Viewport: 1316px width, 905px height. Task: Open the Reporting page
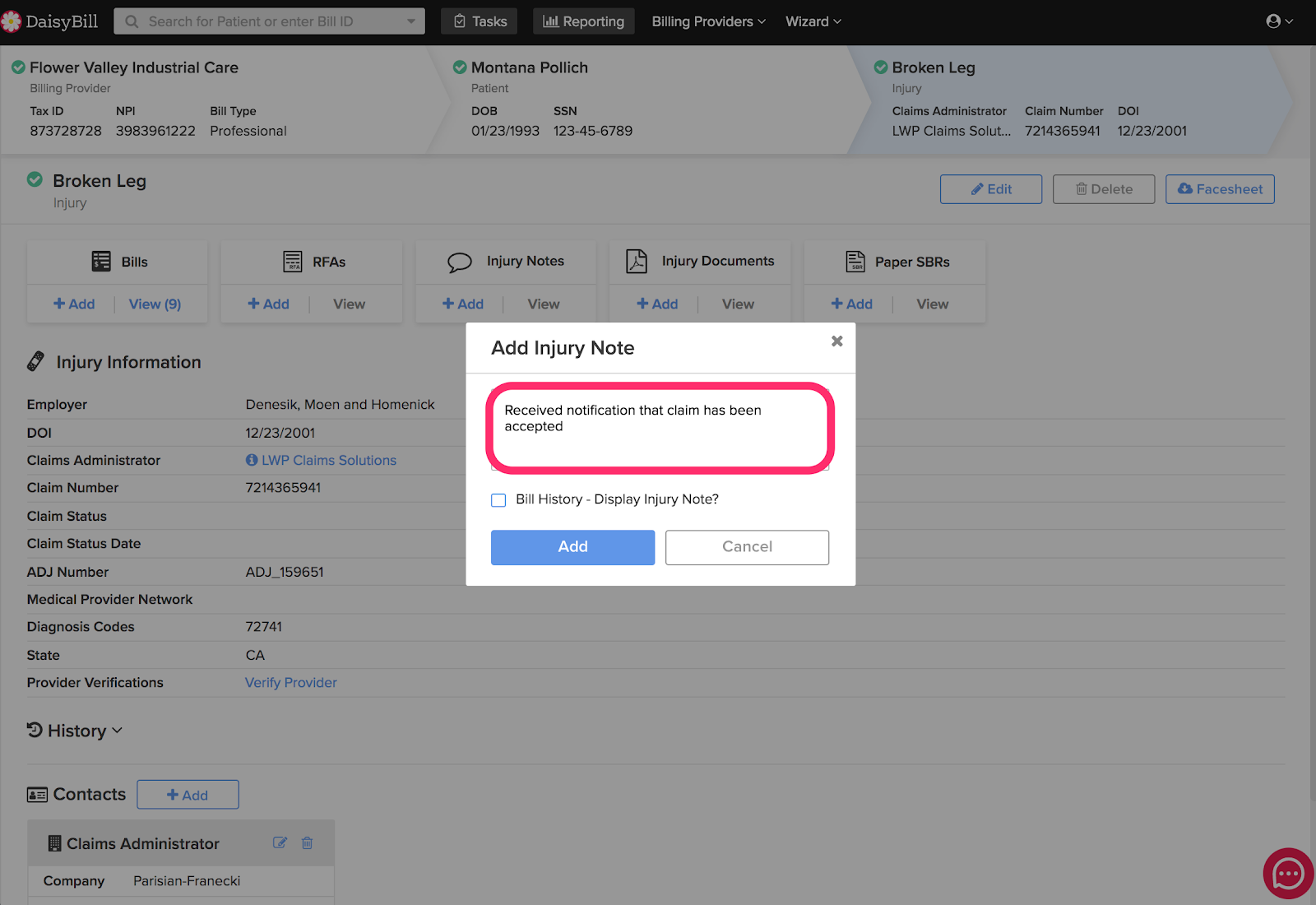[x=583, y=21]
